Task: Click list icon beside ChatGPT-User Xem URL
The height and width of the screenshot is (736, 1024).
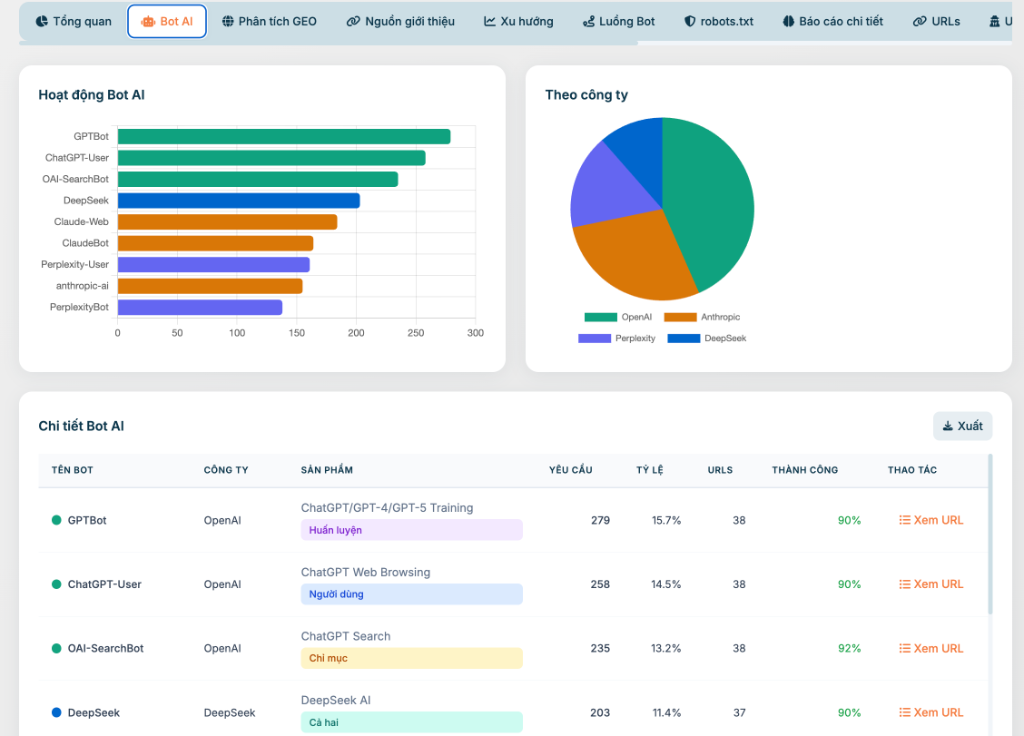Action: tap(904, 584)
